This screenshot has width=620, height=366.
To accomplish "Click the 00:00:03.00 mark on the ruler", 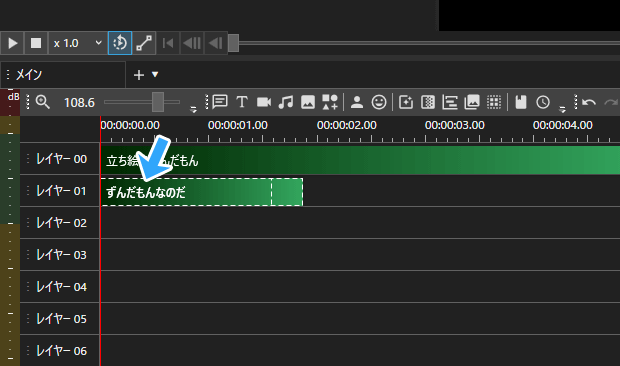I will tap(454, 125).
